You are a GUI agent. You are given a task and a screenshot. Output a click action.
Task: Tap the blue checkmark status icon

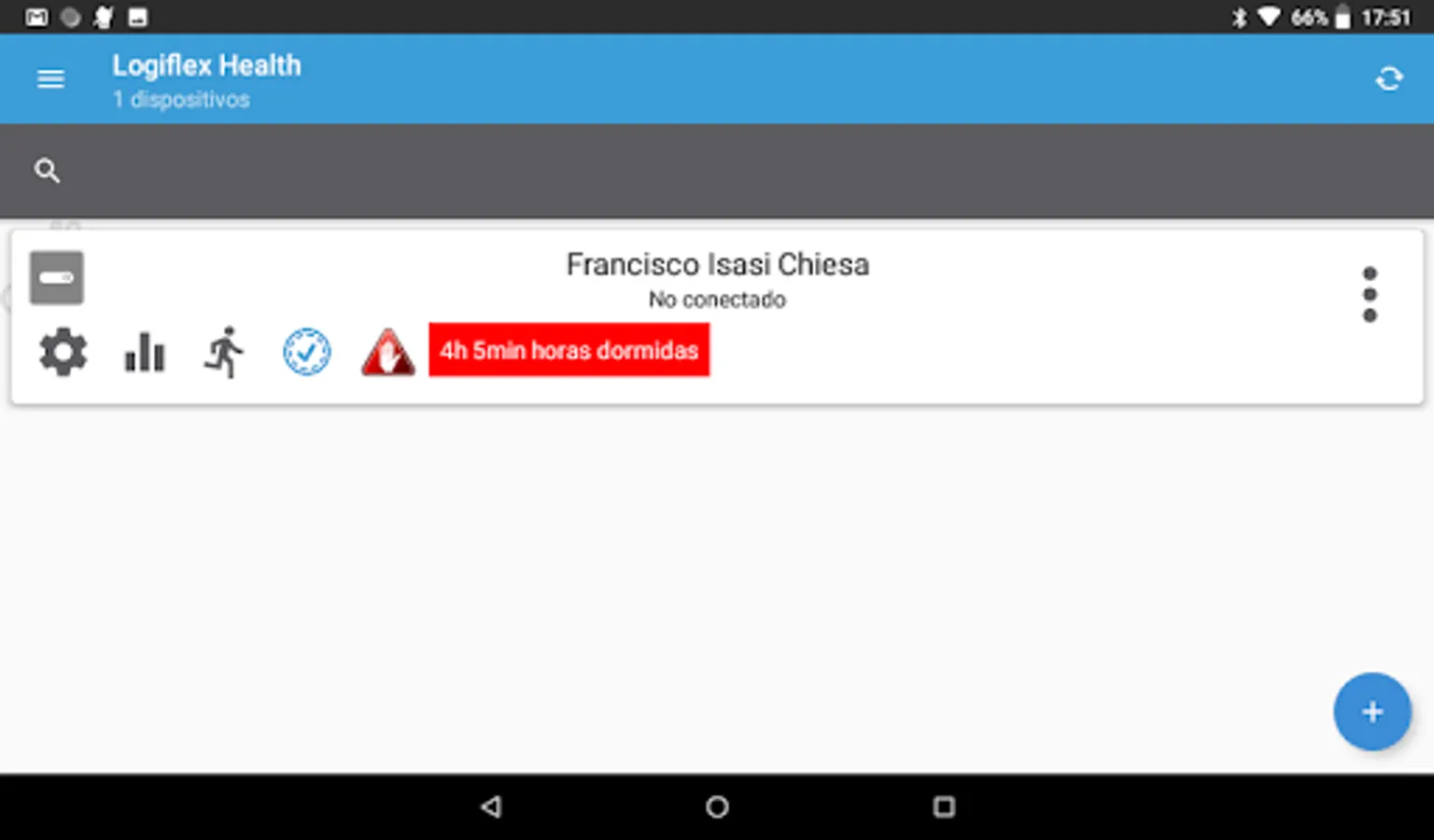[x=306, y=353]
